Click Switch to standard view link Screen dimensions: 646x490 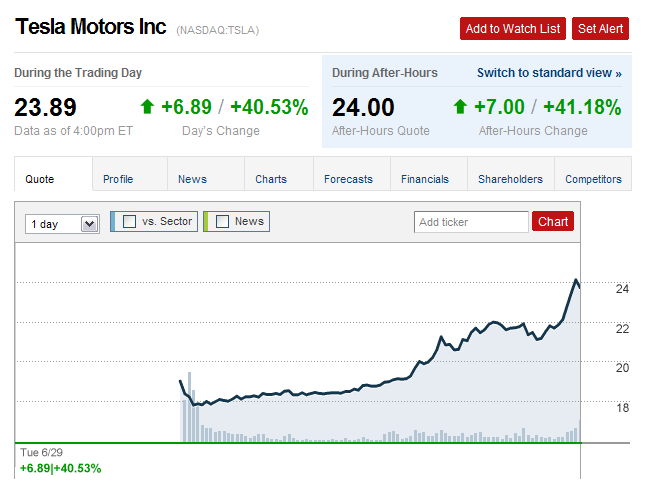[549, 73]
